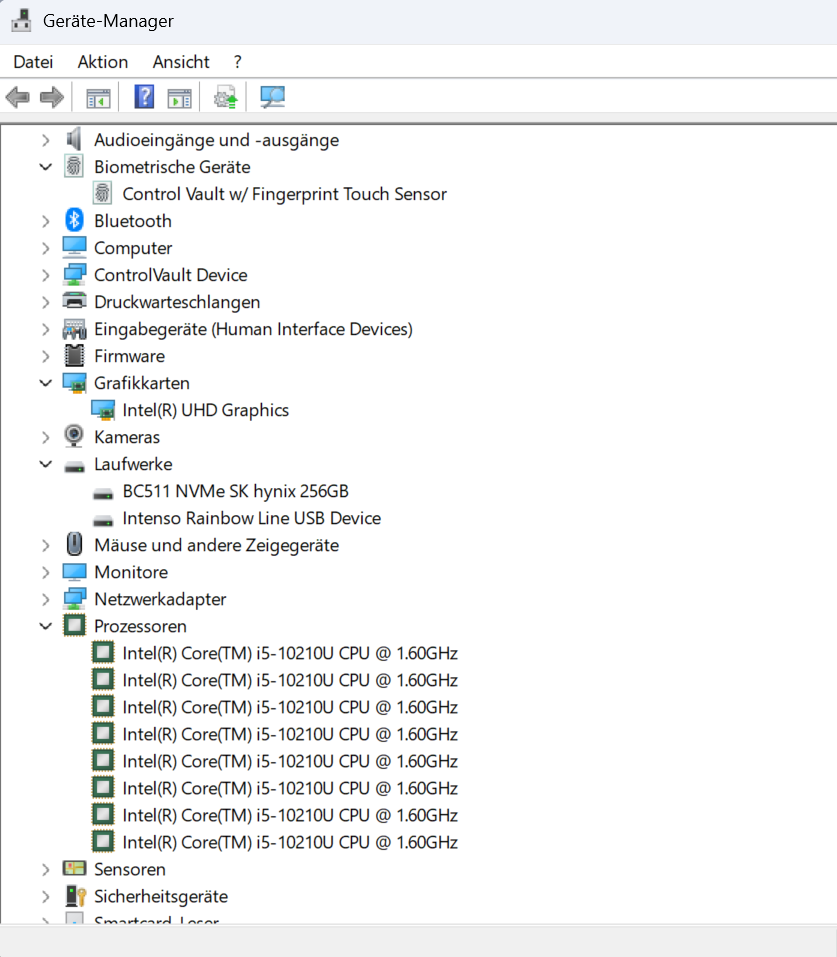Select the Bluetooth category label
The height and width of the screenshot is (957, 837).
click(x=133, y=221)
